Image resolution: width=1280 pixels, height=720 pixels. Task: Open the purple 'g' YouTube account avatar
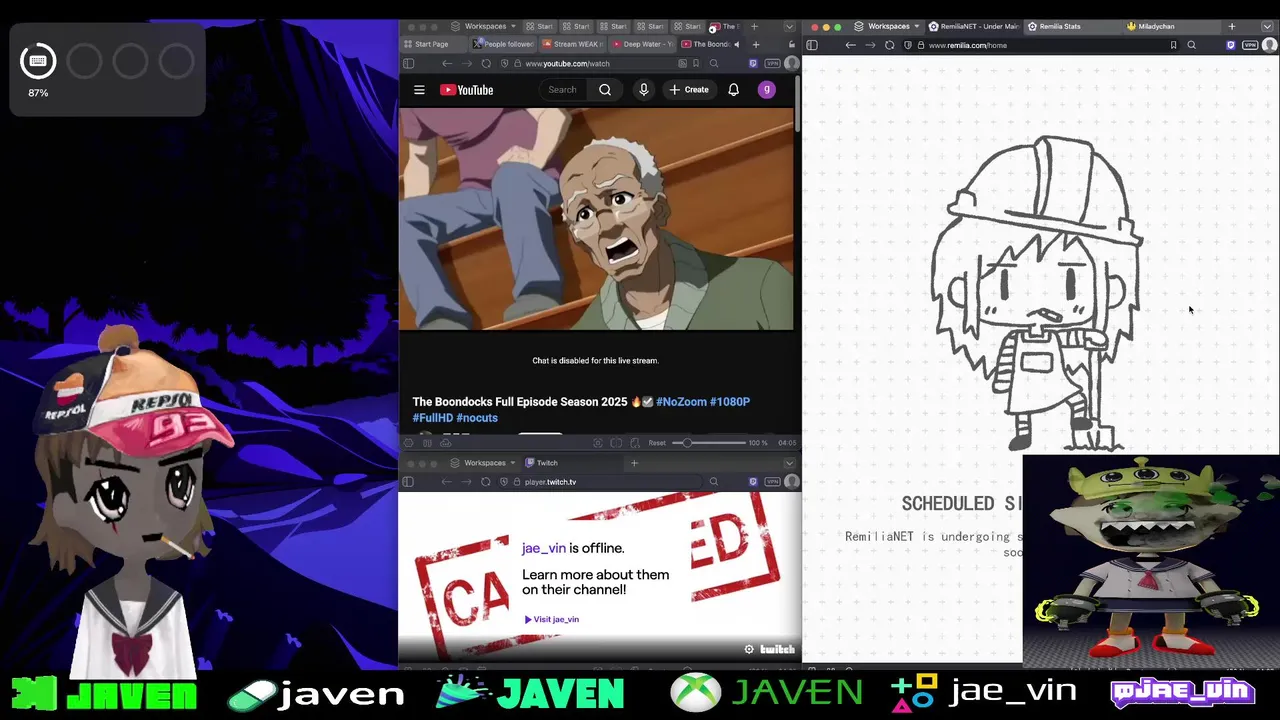766,90
